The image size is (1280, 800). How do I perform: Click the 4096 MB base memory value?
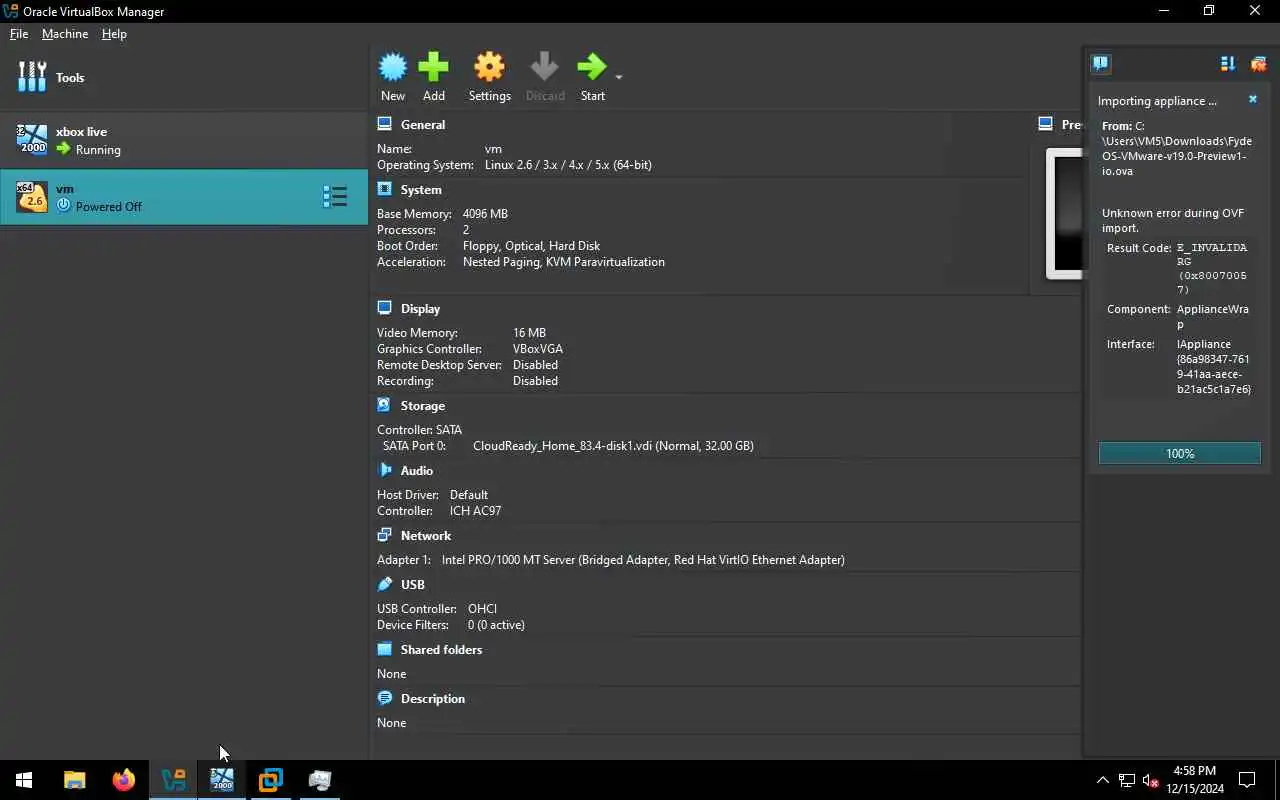pos(485,214)
